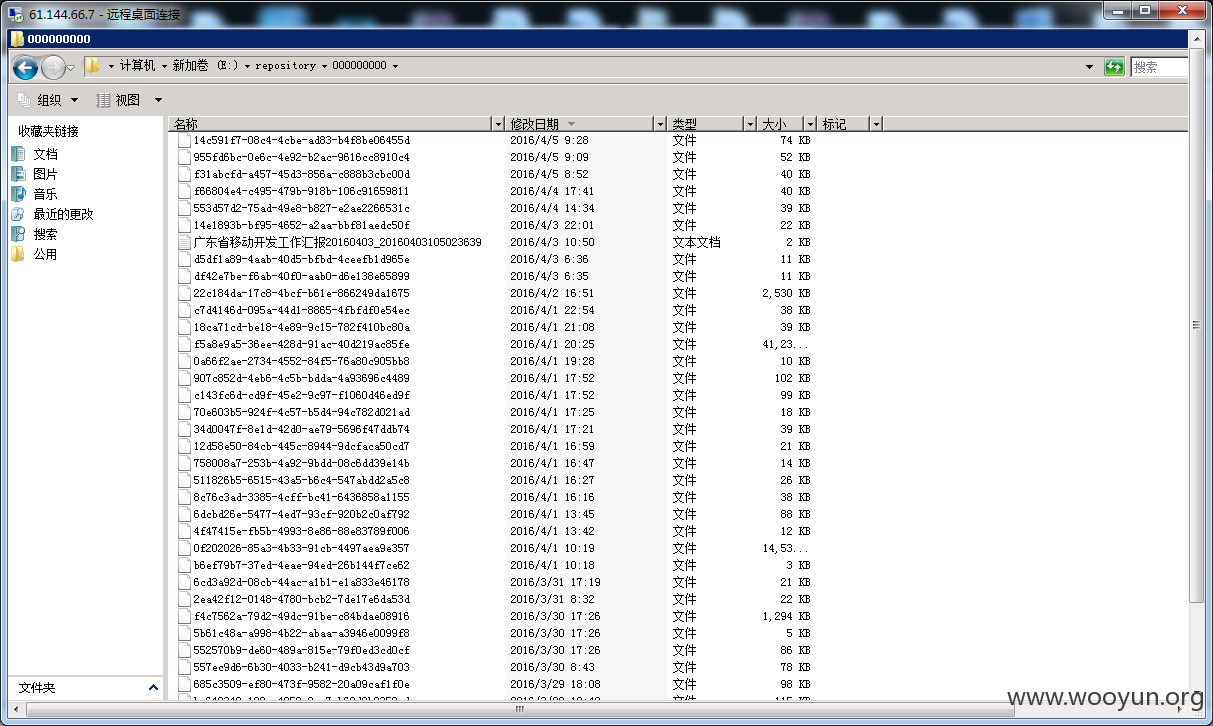1213x726 pixels.
Task: Select file 2ea42f12-0148-4780-bcb2-7de17e6da53d
Action: coord(301,599)
